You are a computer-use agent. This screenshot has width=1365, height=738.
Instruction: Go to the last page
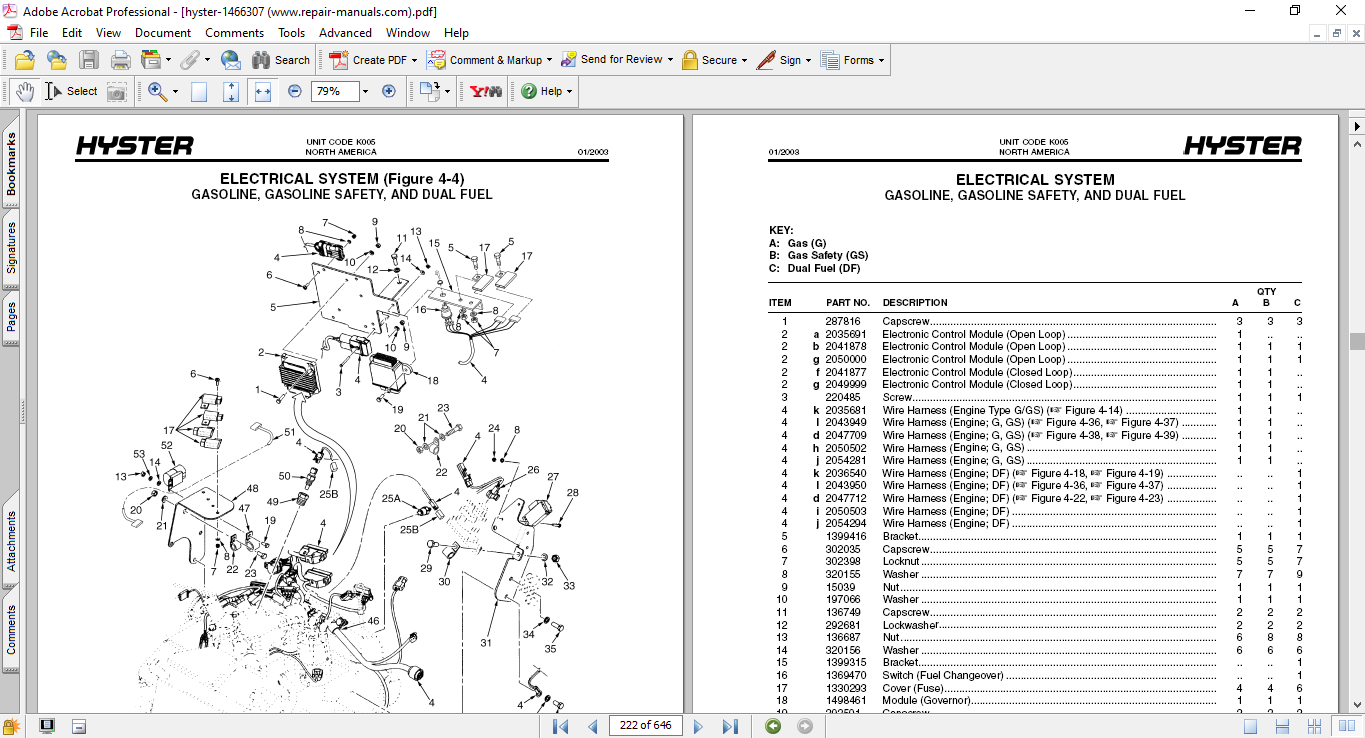[730, 726]
